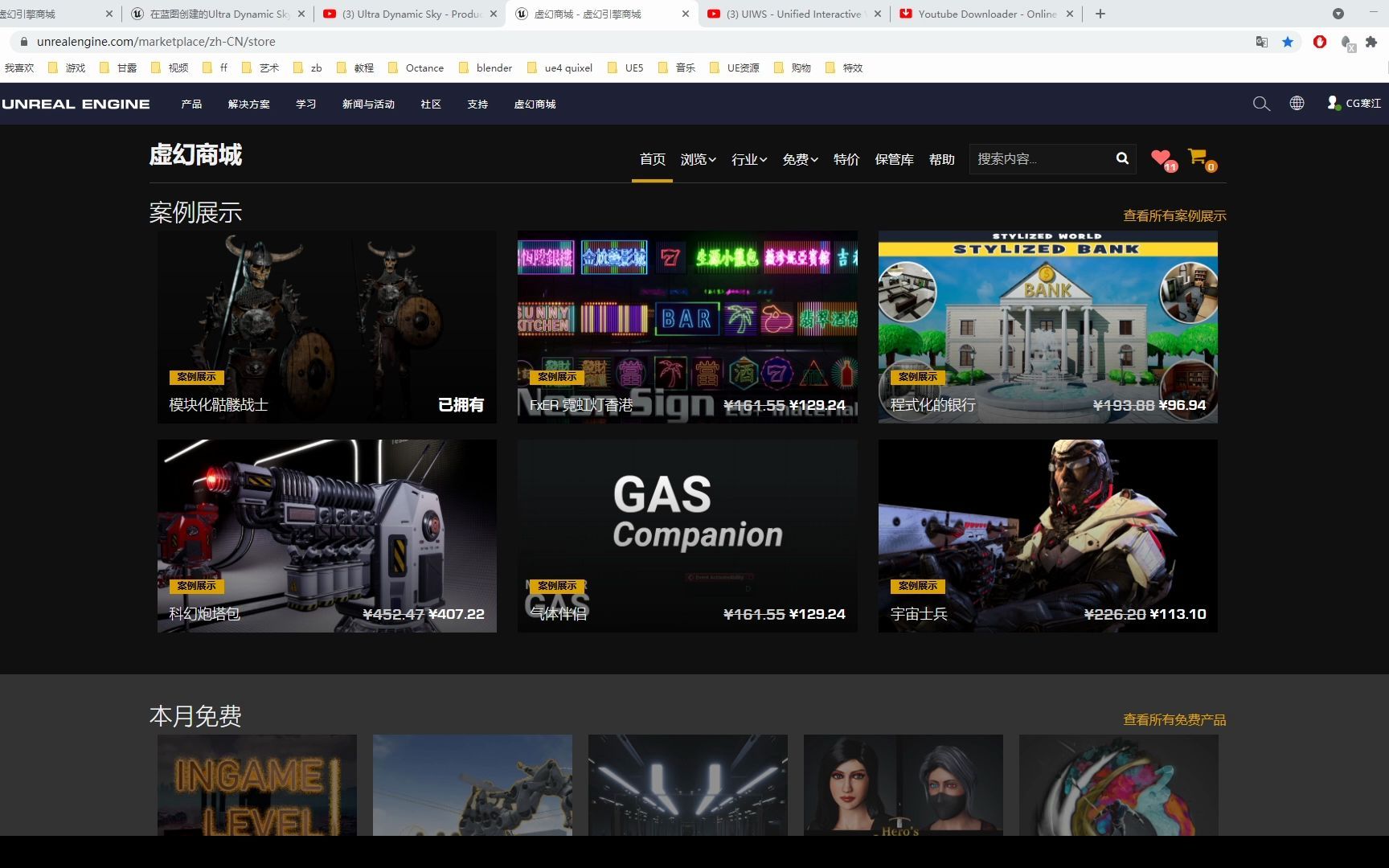Open the site search magnifier icon
Viewport: 1389px width, 868px height.
(1261, 104)
